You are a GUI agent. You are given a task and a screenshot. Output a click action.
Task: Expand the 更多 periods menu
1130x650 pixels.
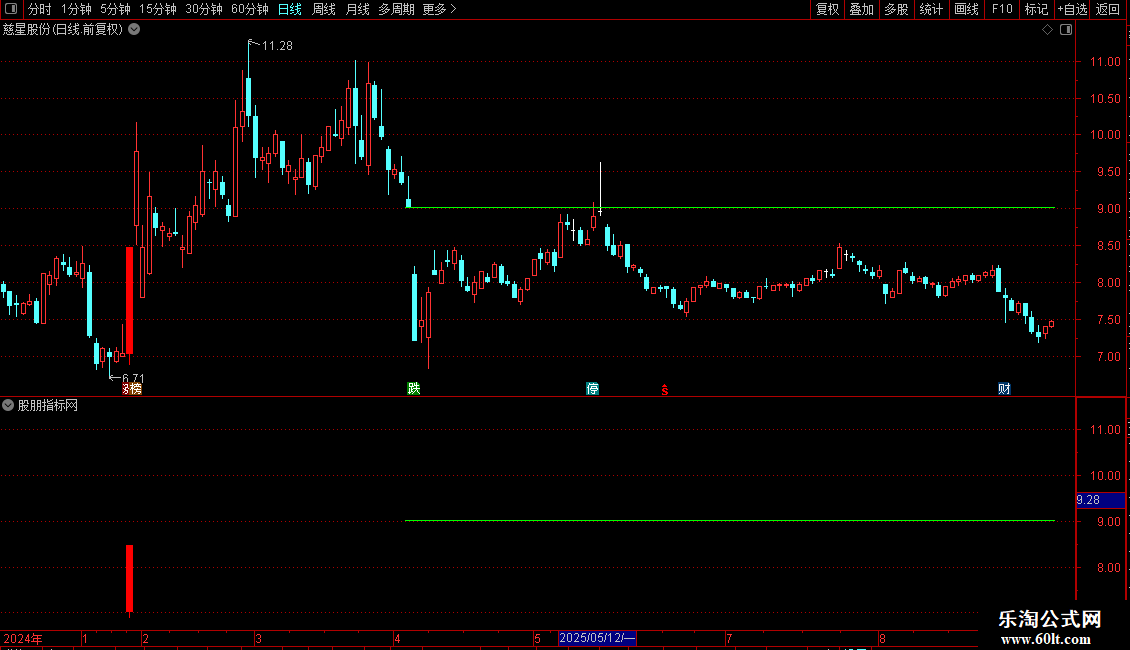coord(439,9)
